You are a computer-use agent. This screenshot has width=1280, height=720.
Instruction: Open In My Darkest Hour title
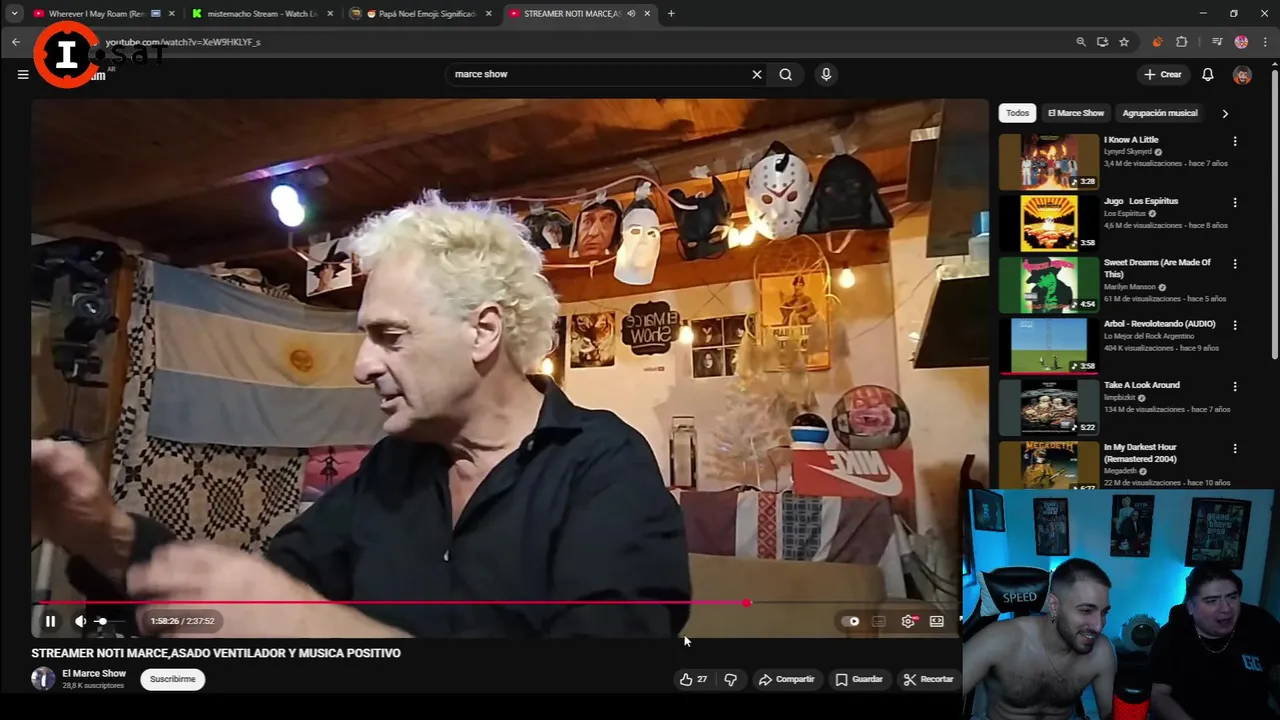(1141, 453)
